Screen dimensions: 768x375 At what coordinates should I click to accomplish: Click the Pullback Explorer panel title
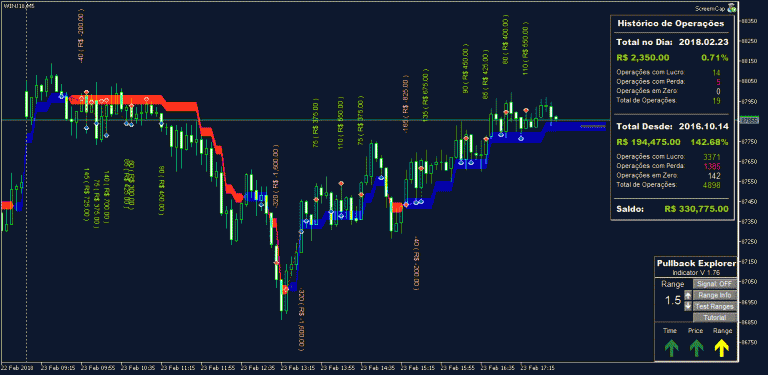click(x=696, y=263)
